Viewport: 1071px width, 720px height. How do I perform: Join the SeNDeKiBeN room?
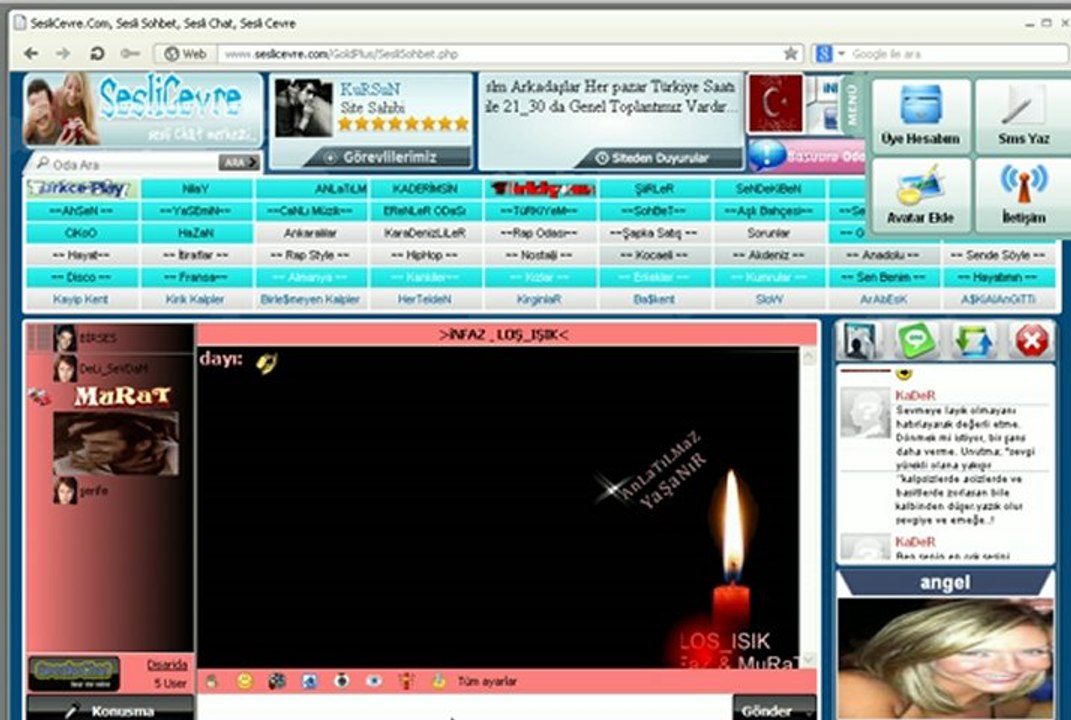click(x=768, y=189)
